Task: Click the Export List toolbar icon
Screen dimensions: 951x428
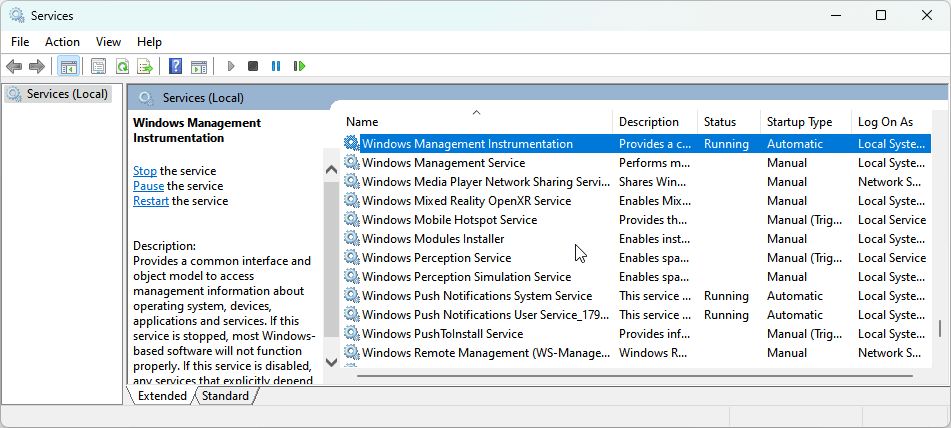Action: [x=145, y=66]
